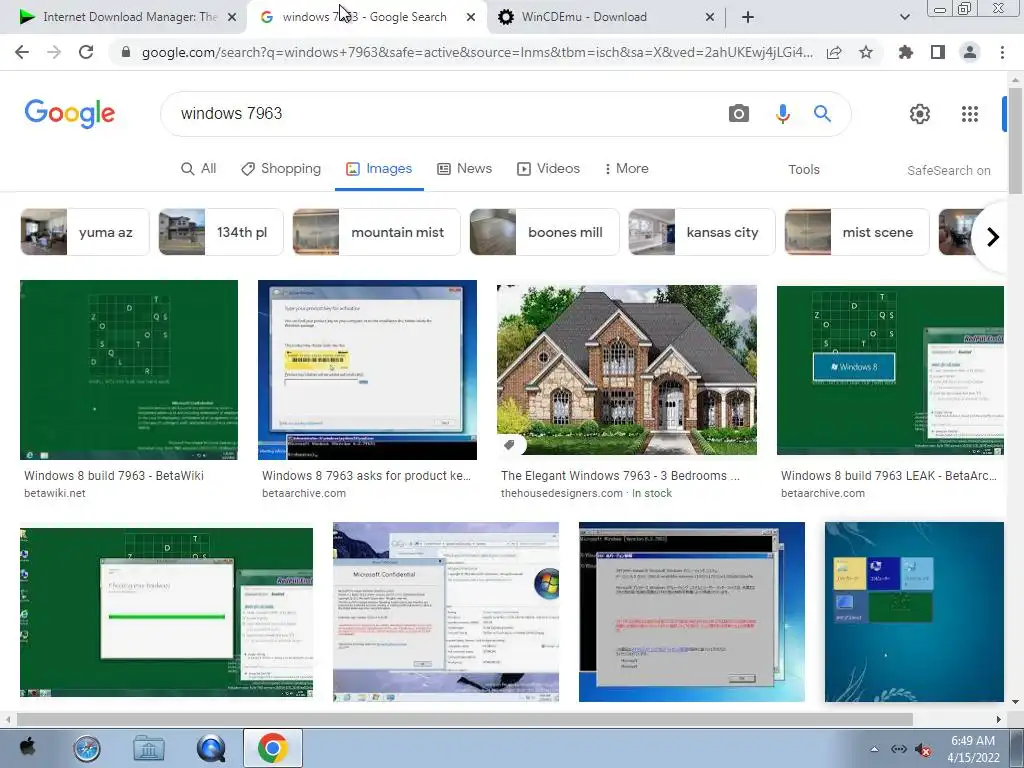Select the 134th pl suggestion chip

coord(221,232)
